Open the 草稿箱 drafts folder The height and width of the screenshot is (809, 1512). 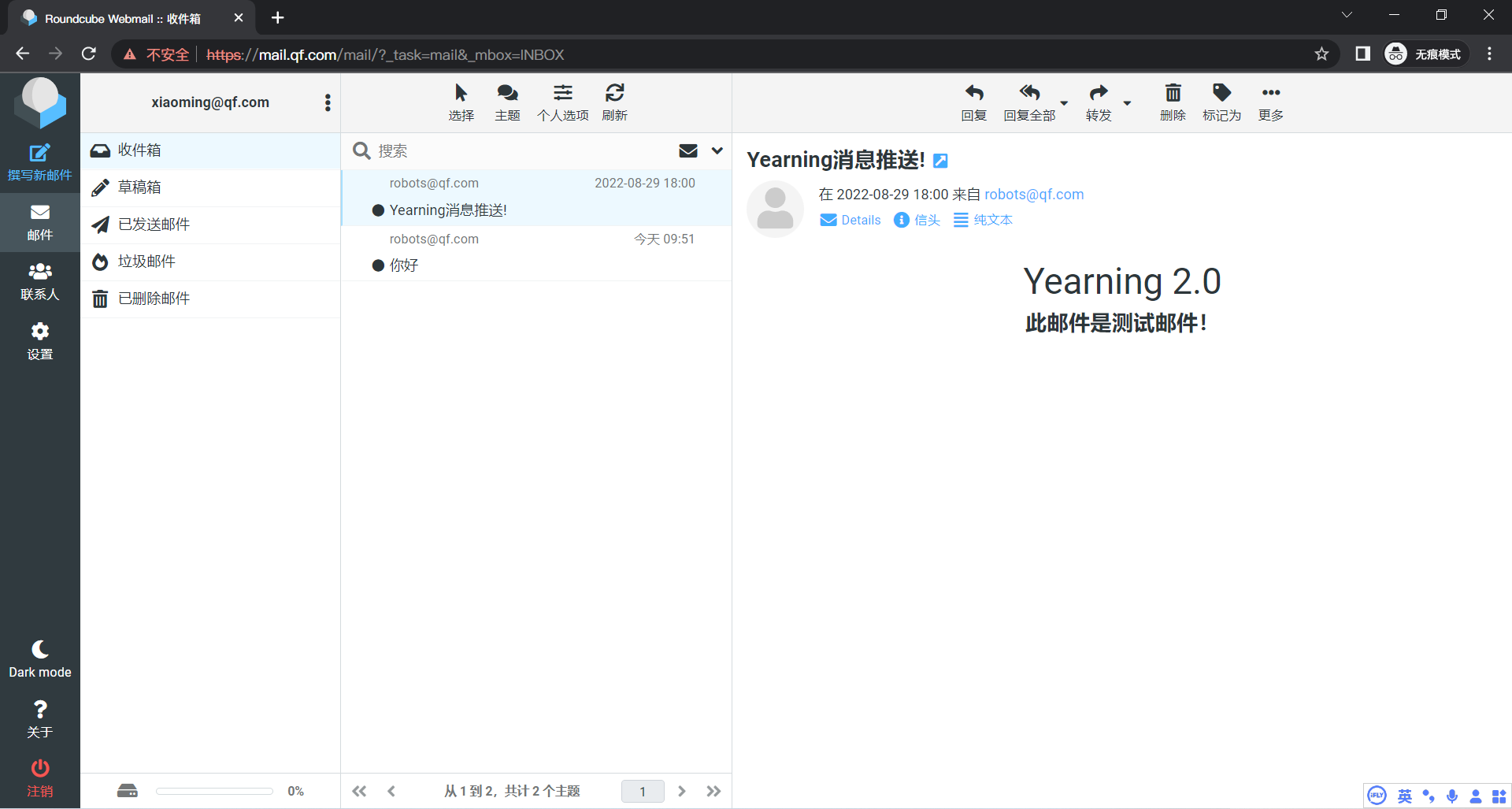[x=210, y=187]
